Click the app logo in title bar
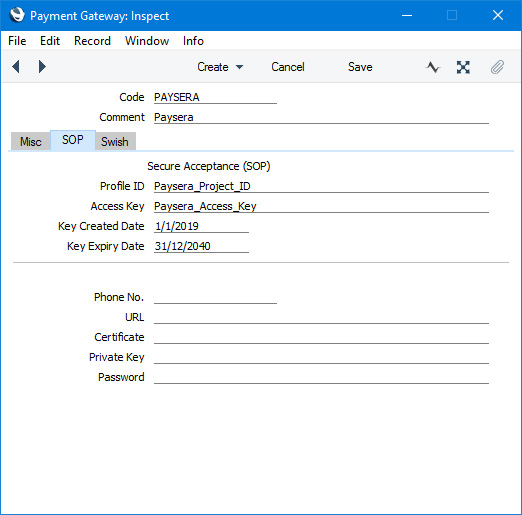The image size is (522, 515). coord(17,15)
